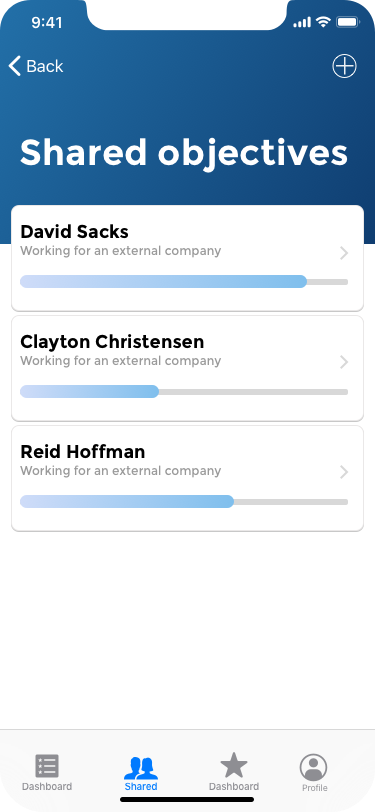Open the Clayton Christensen objective name

click(112, 341)
